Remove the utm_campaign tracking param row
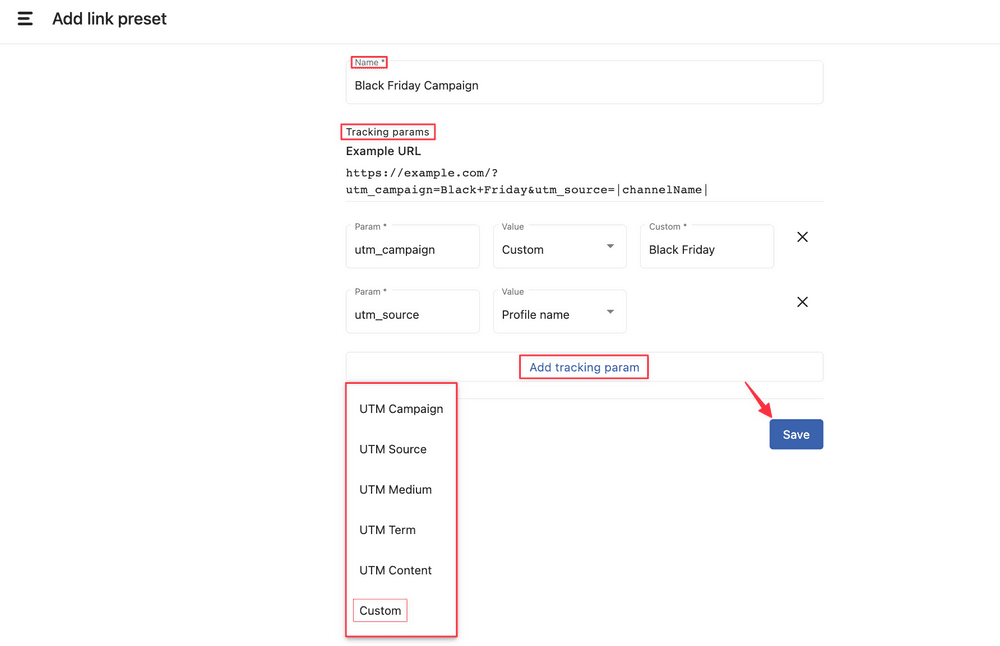The image size is (1000, 646). pyautogui.click(x=802, y=238)
